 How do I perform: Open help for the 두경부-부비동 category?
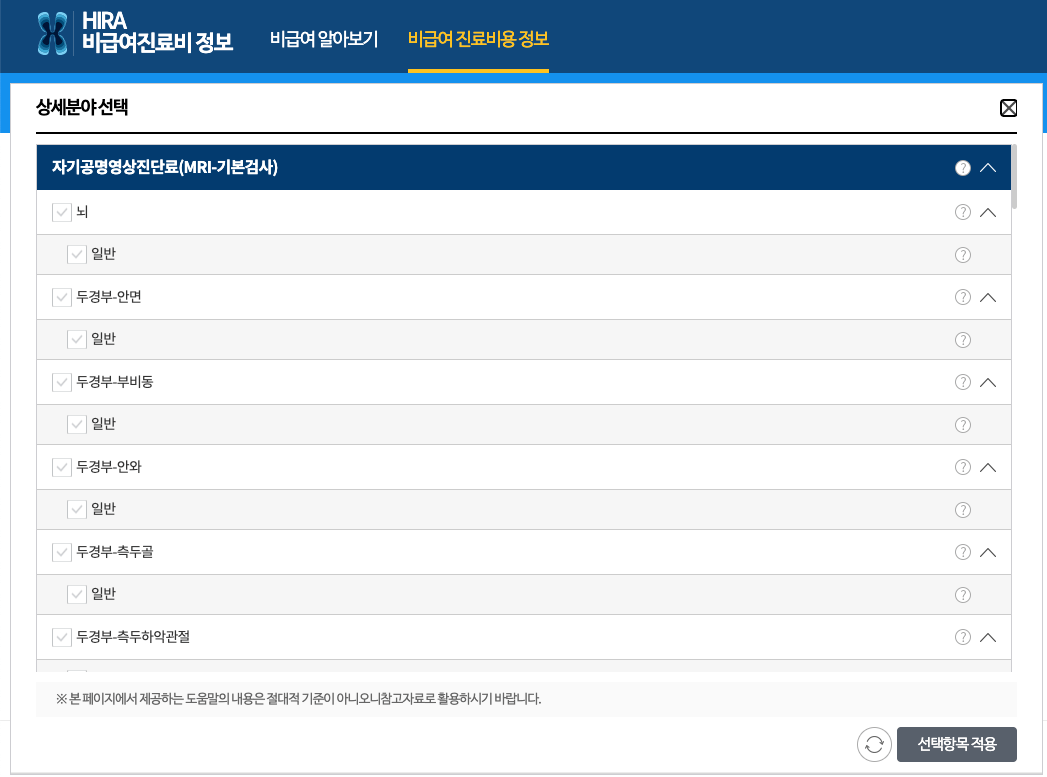pyautogui.click(x=962, y=382)
